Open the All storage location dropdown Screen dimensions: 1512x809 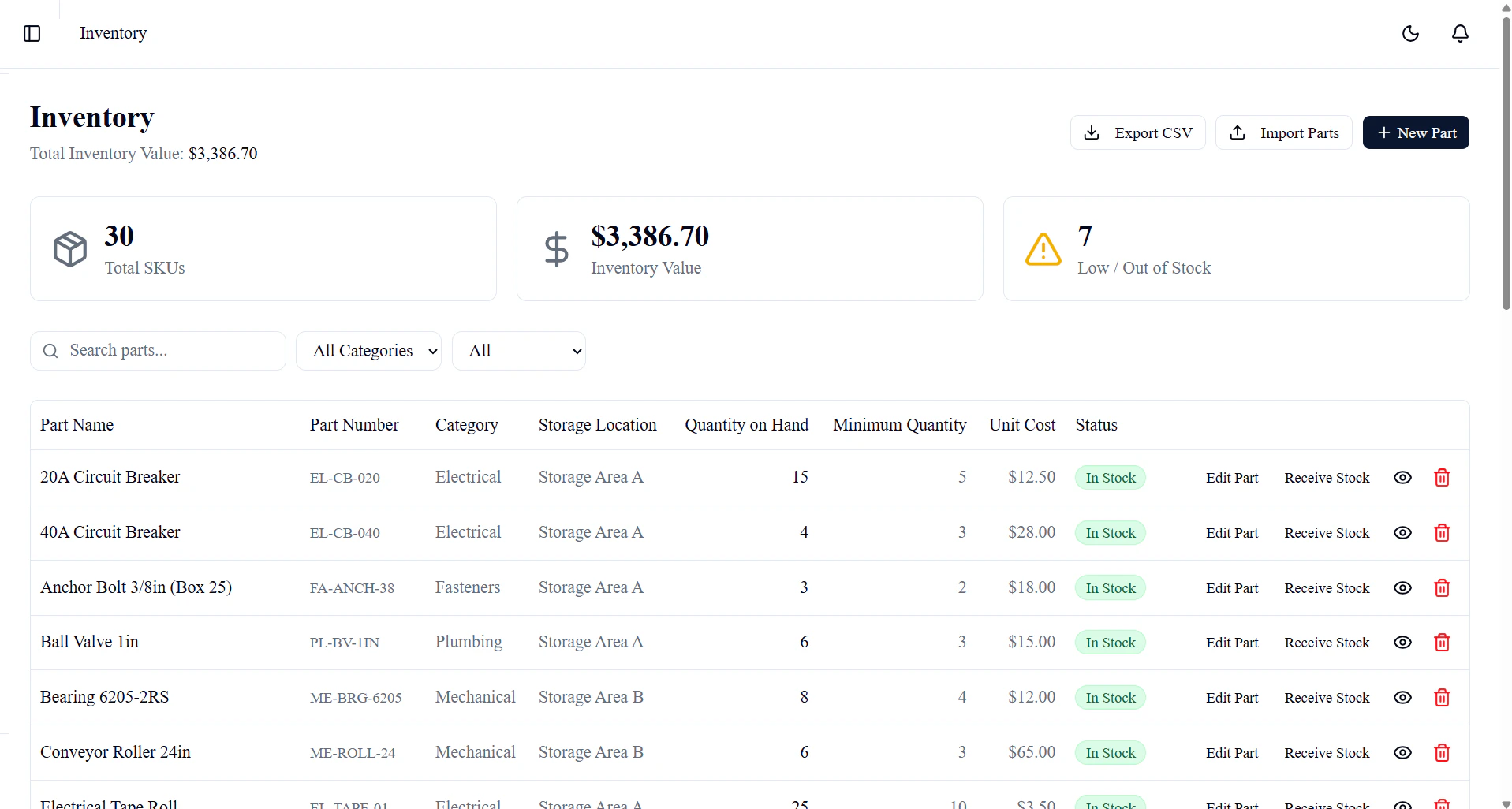(518, 350)
